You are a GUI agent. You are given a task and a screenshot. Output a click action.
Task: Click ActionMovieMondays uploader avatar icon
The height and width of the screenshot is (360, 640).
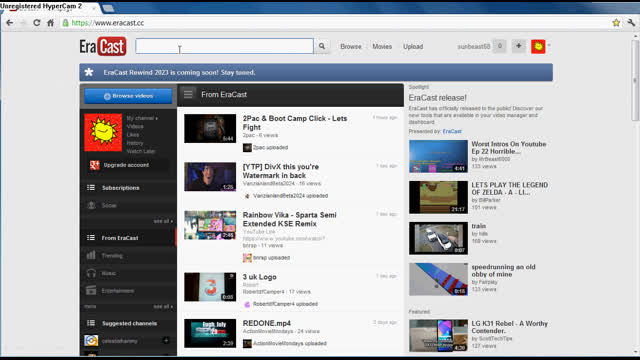click(247, 344)
